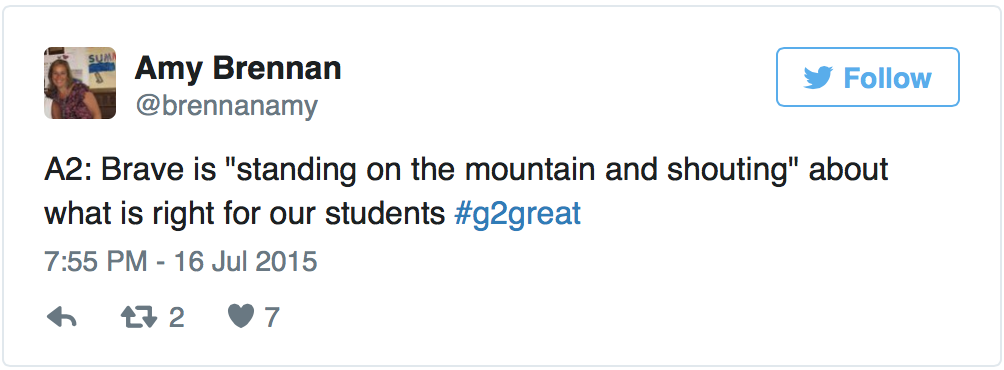Like the tweet with heart icon
1004x370 pixels.
click(x=241, y=317)
